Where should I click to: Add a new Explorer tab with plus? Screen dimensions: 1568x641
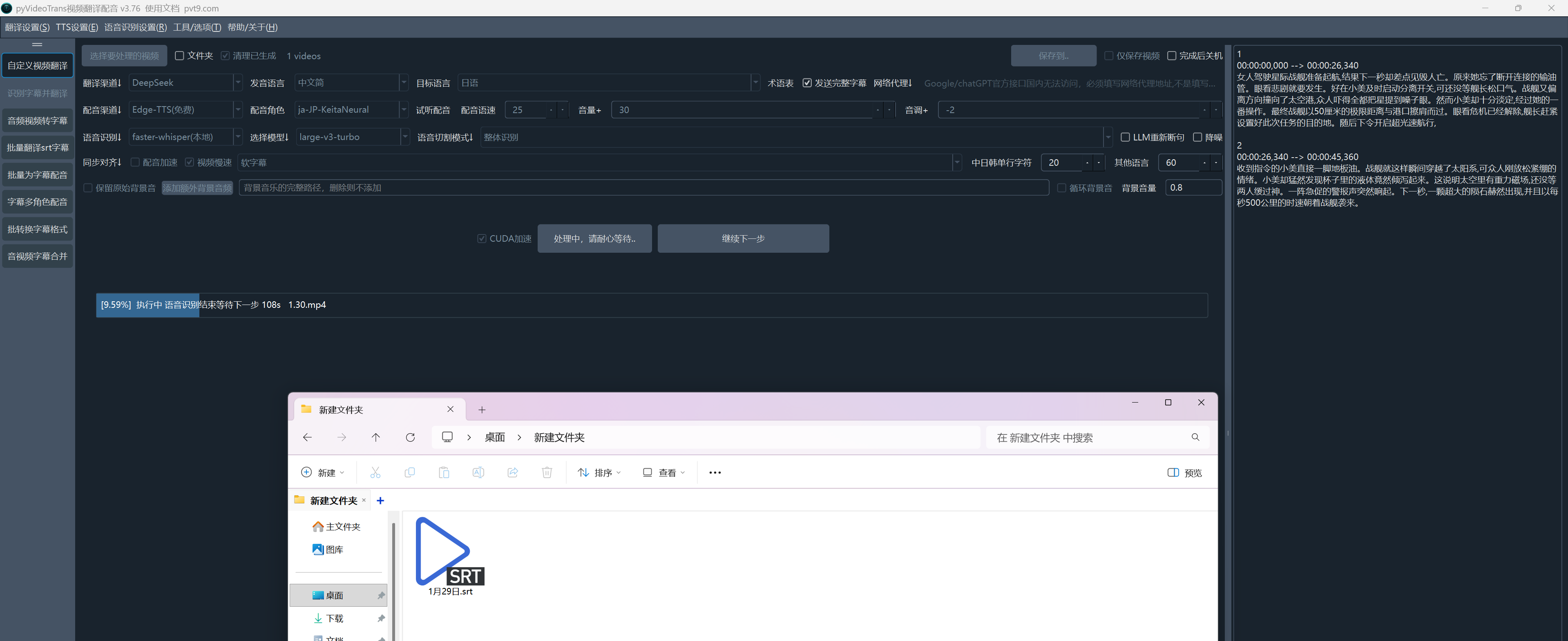(x=482, y=410)
